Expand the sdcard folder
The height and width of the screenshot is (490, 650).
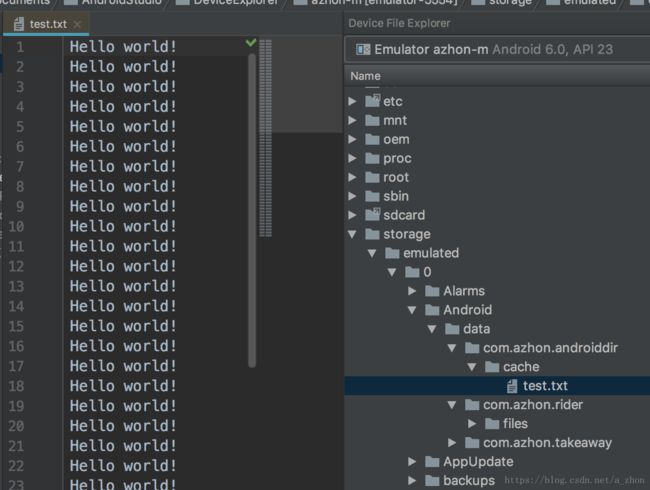click(352, 215)
